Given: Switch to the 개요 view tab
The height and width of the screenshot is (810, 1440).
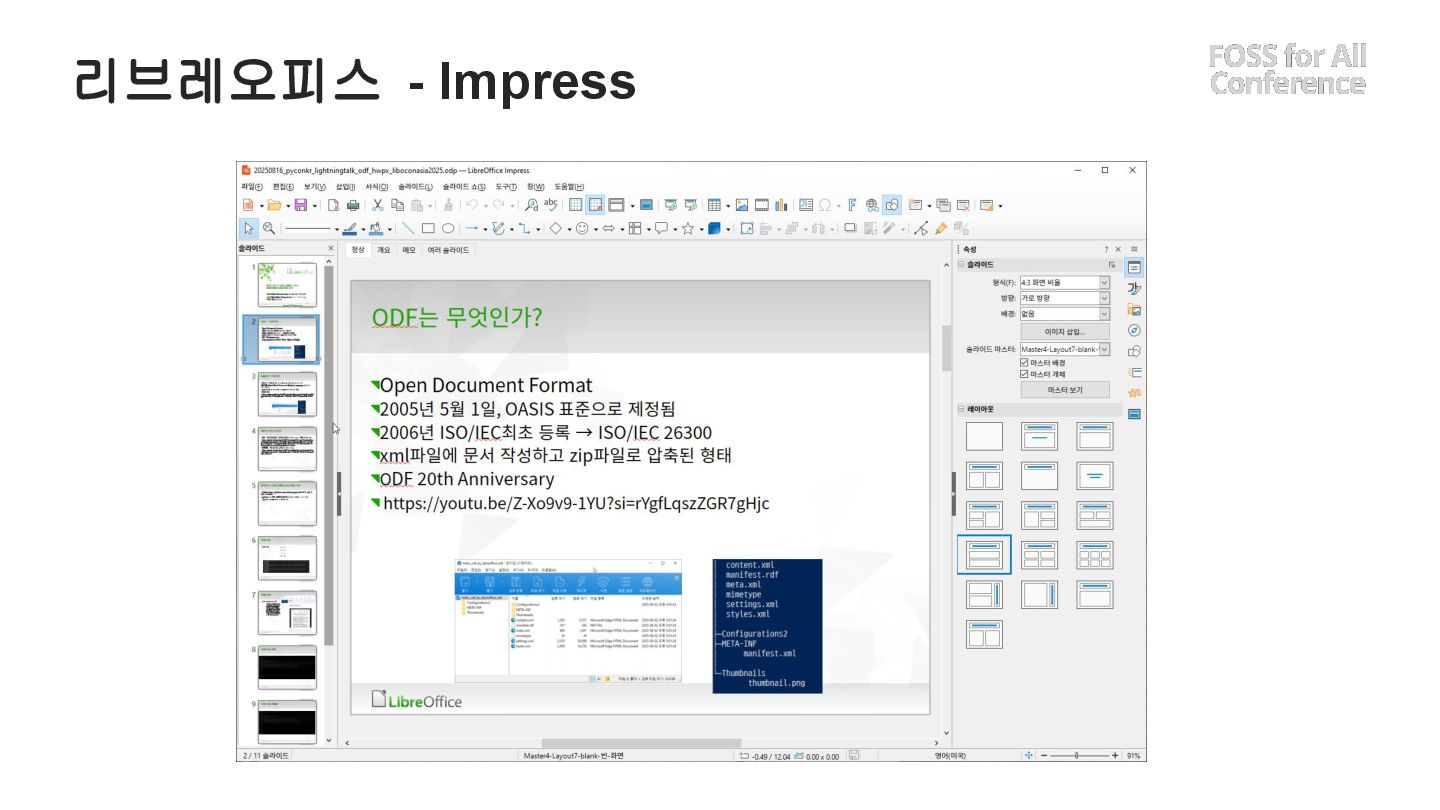Looking at the screenshot, I should tap(383, 250).
